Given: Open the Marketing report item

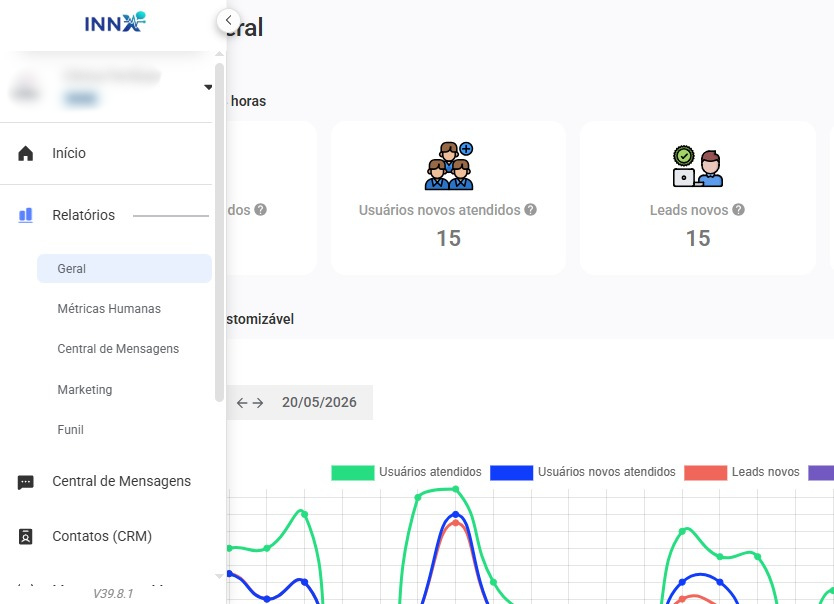Looking at the screenshot, I should click(x=85, y=390).
